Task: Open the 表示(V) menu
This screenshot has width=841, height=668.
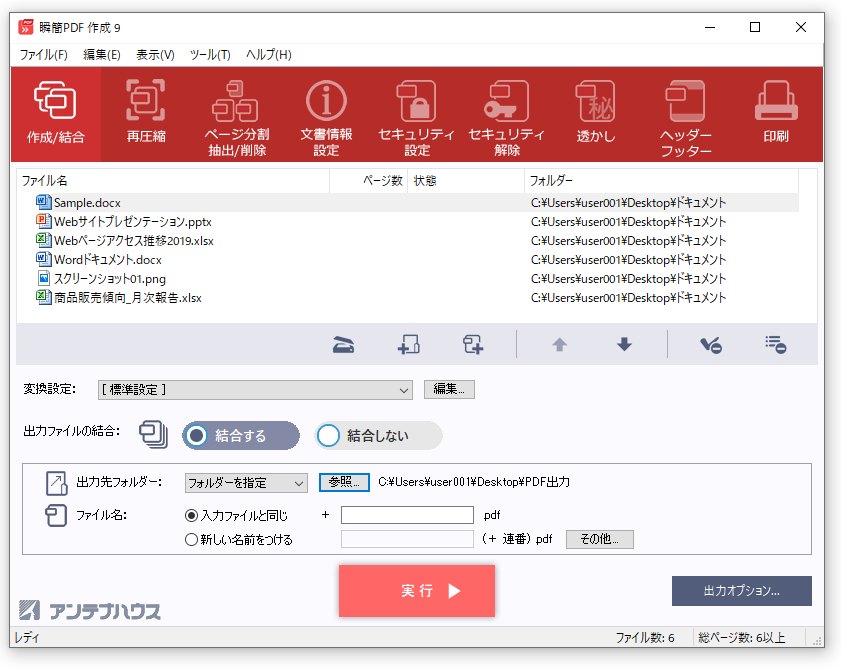Action: tap(155, 55)
